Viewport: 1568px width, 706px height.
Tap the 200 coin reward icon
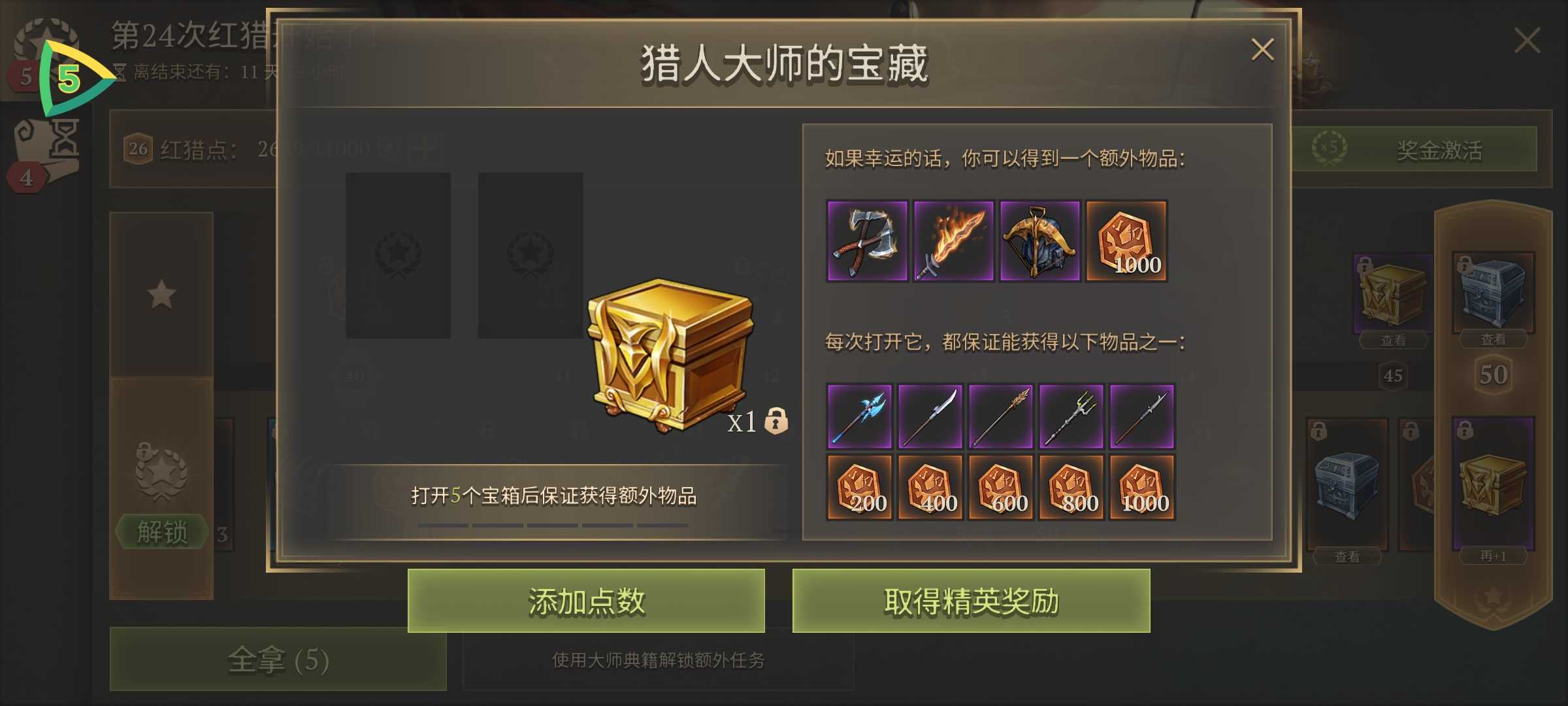pos(859,487)
